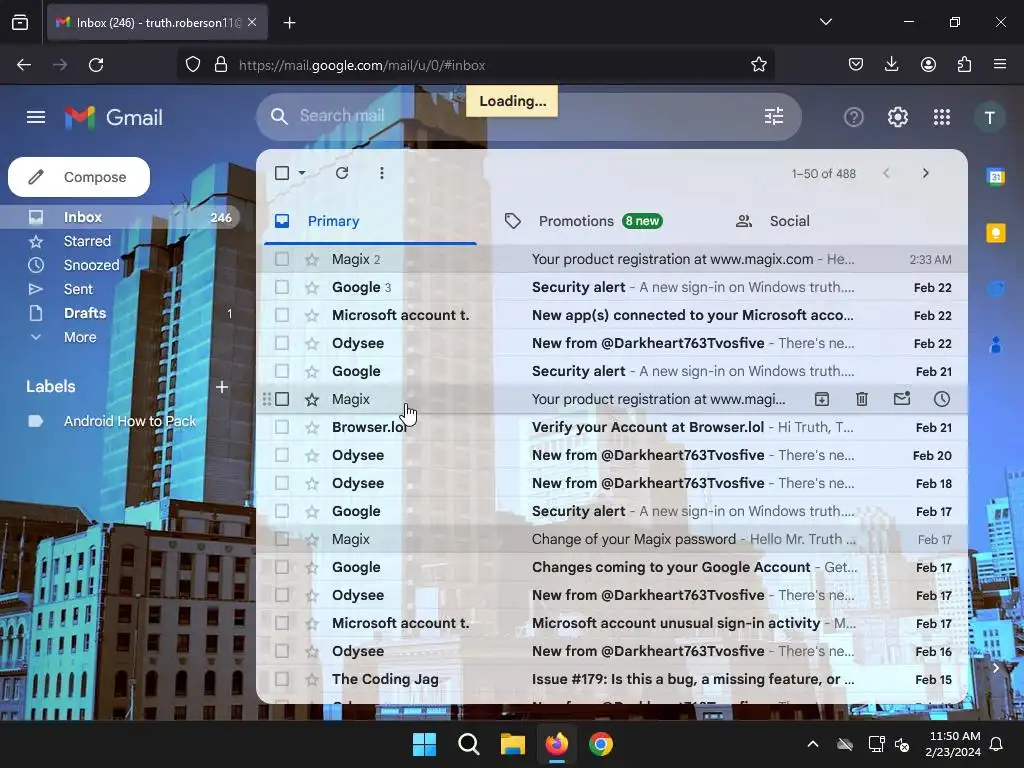
Task: Compose a new email
Action: coord(79,177)
